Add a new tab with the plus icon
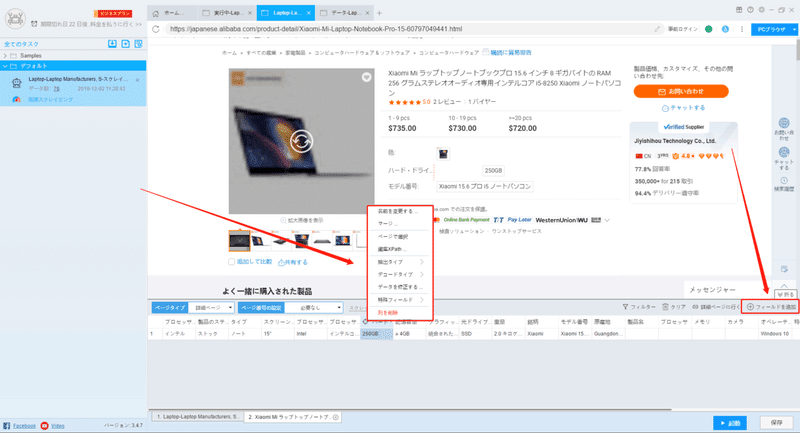Viewport: 800px width, 433px height. pyautogui.click(x=379, y=13)
